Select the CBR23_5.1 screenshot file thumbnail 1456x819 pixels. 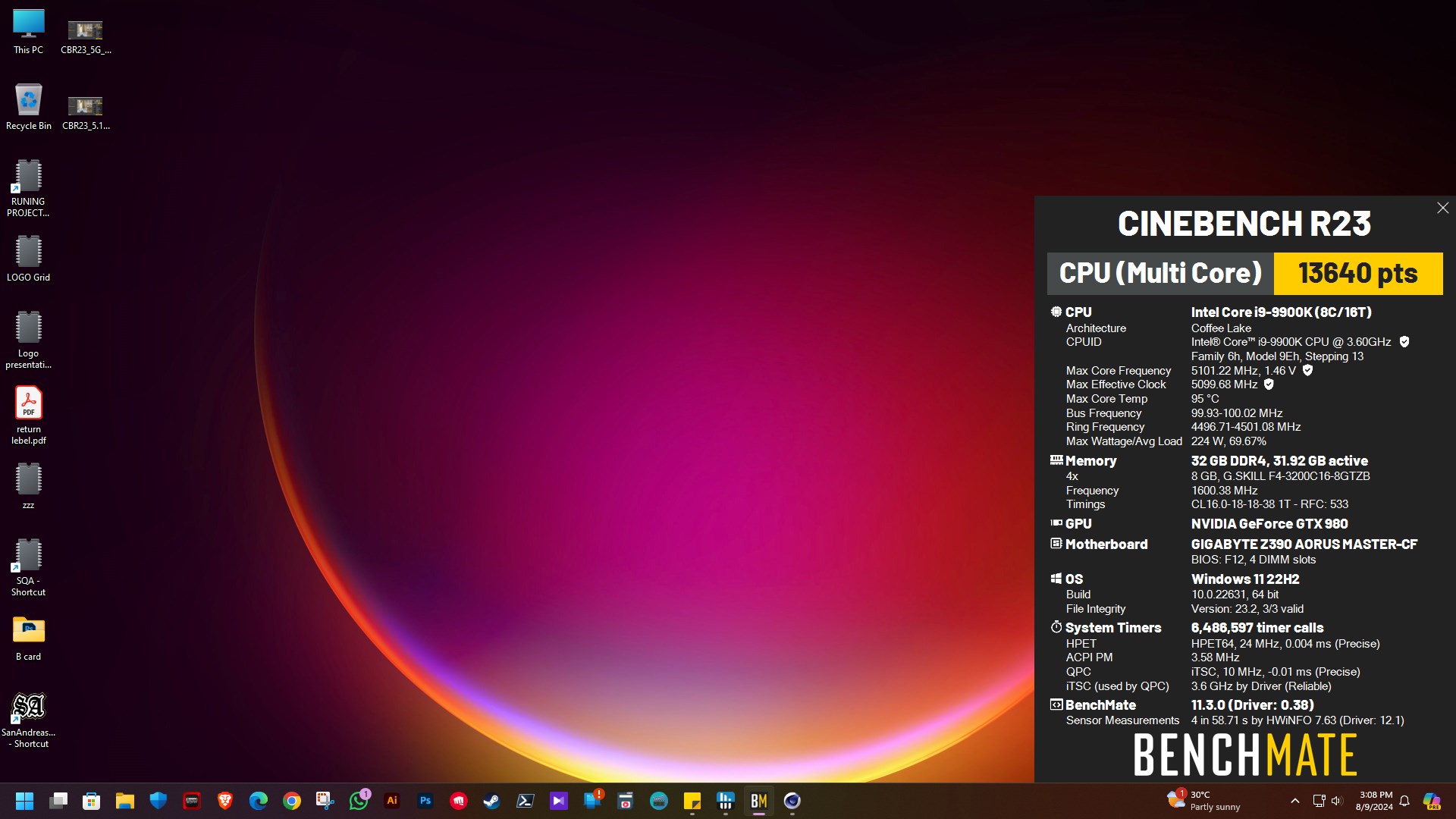click(x=86, y=112)
